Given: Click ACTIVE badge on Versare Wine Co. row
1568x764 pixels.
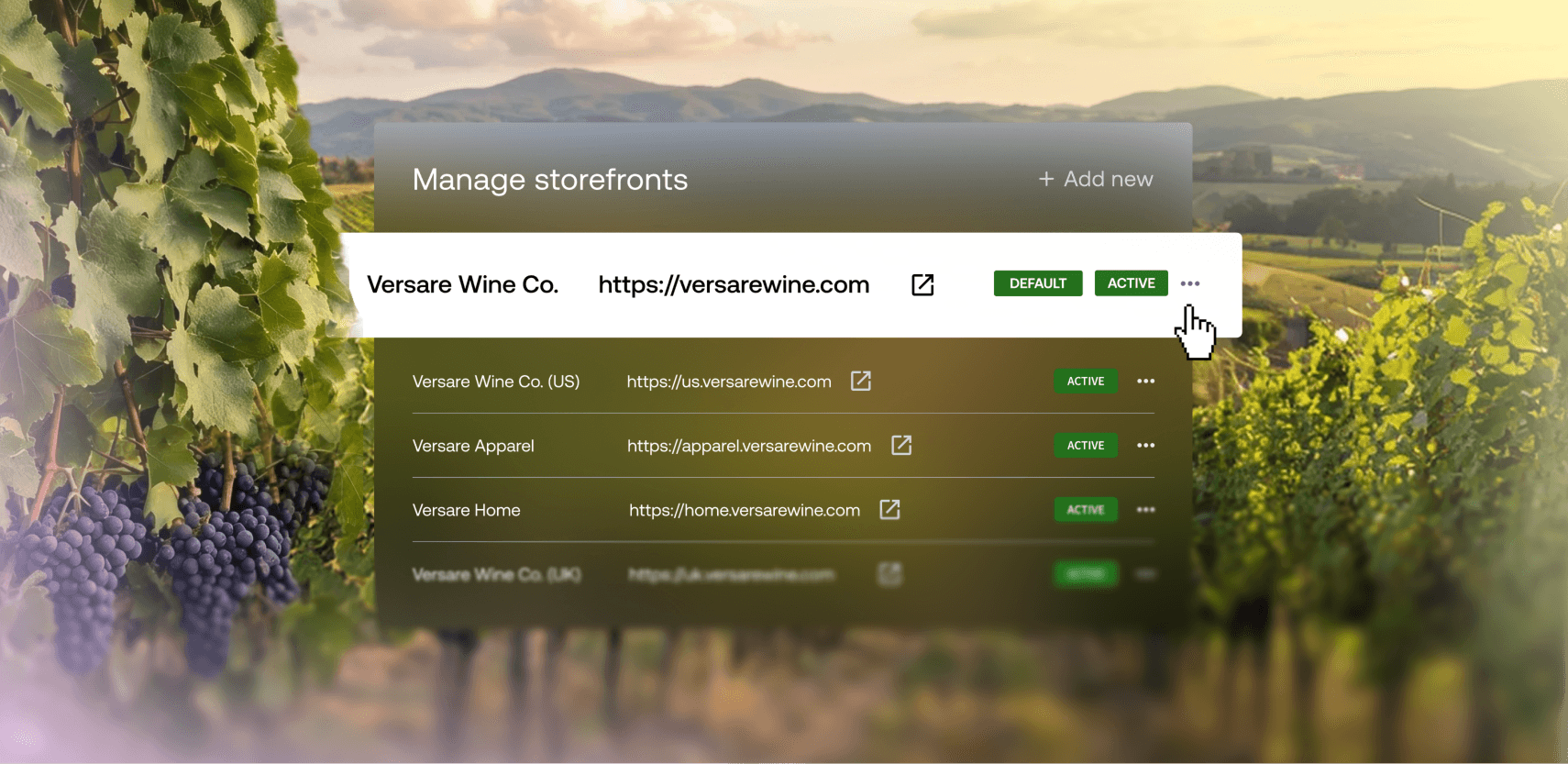Looking at the screenshot, I should 1132,283.
